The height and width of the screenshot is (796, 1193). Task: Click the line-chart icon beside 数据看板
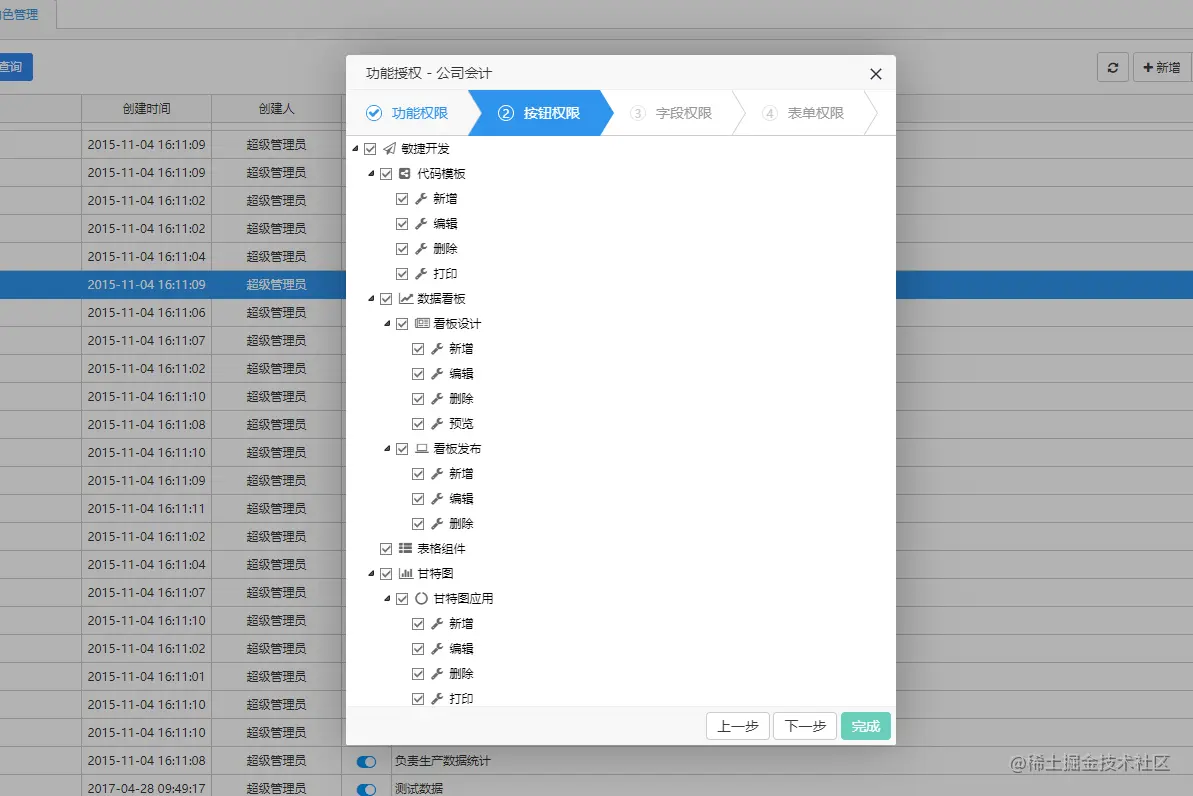406,298
